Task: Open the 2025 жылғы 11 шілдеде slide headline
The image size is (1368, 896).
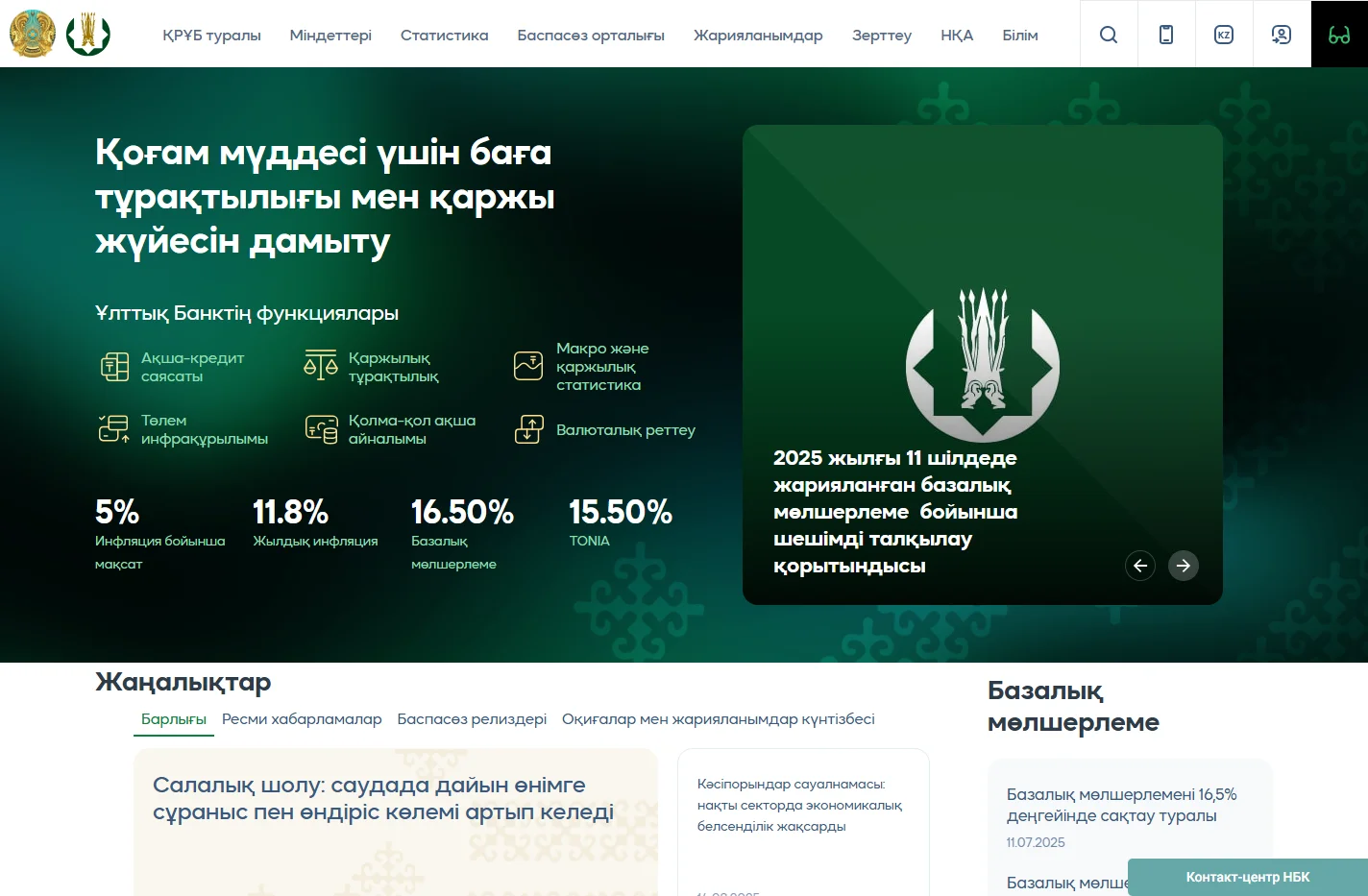Action: point(895,512)
